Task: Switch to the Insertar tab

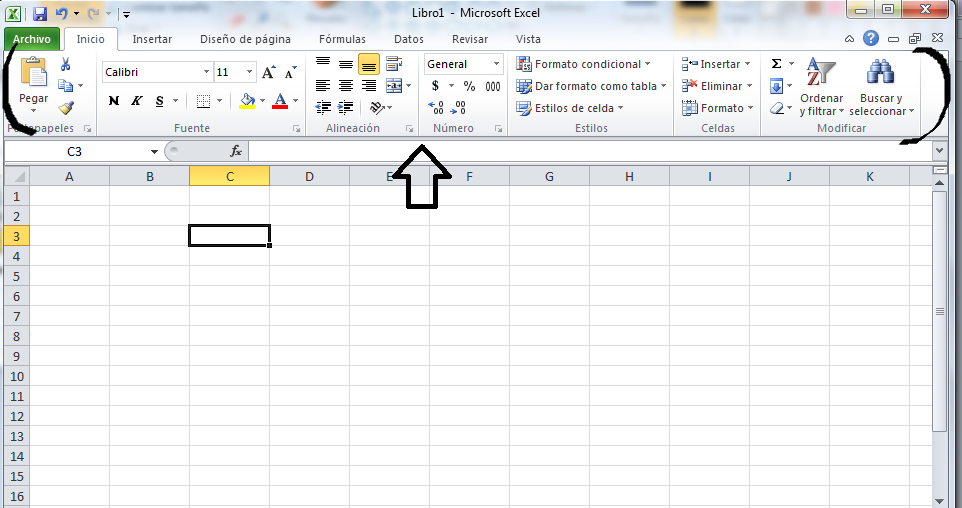Action: (x=152, y=39)
